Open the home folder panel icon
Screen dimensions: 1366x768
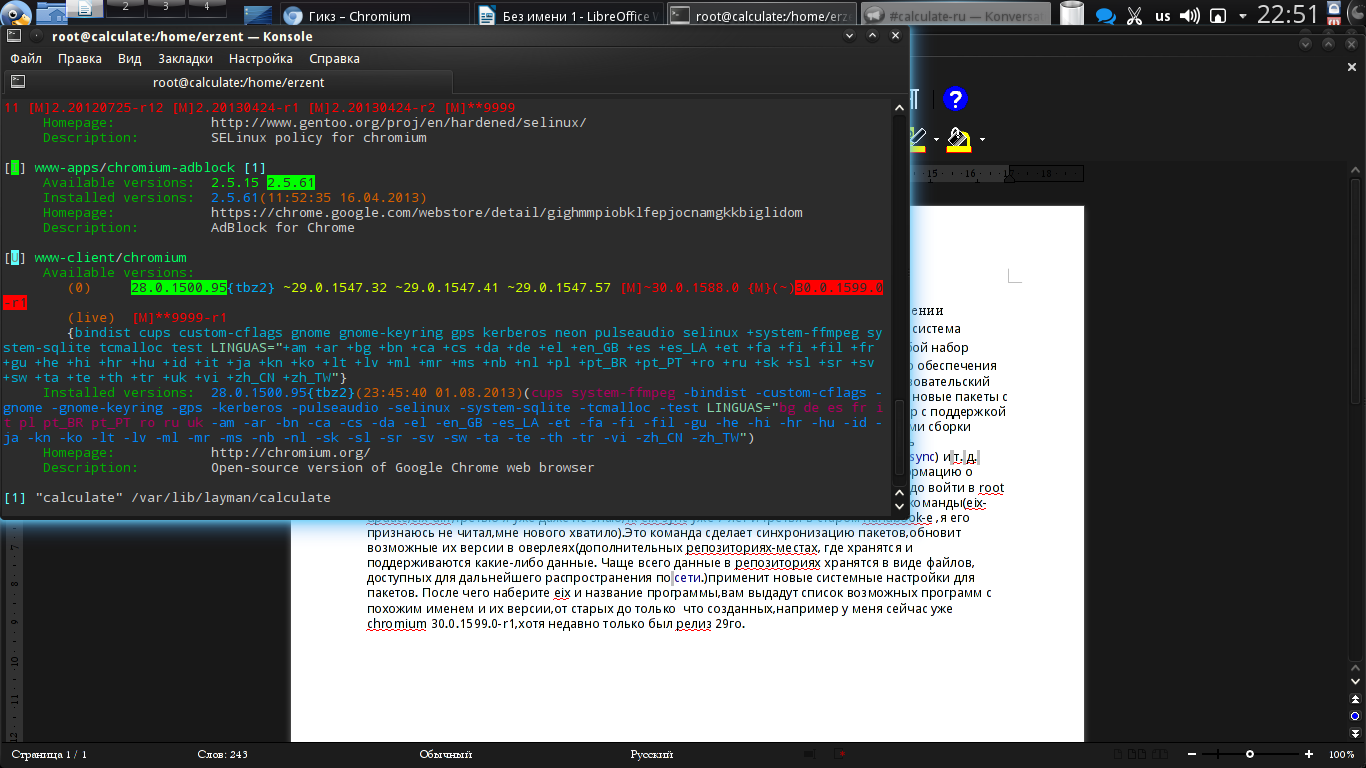tap(52, 13)
